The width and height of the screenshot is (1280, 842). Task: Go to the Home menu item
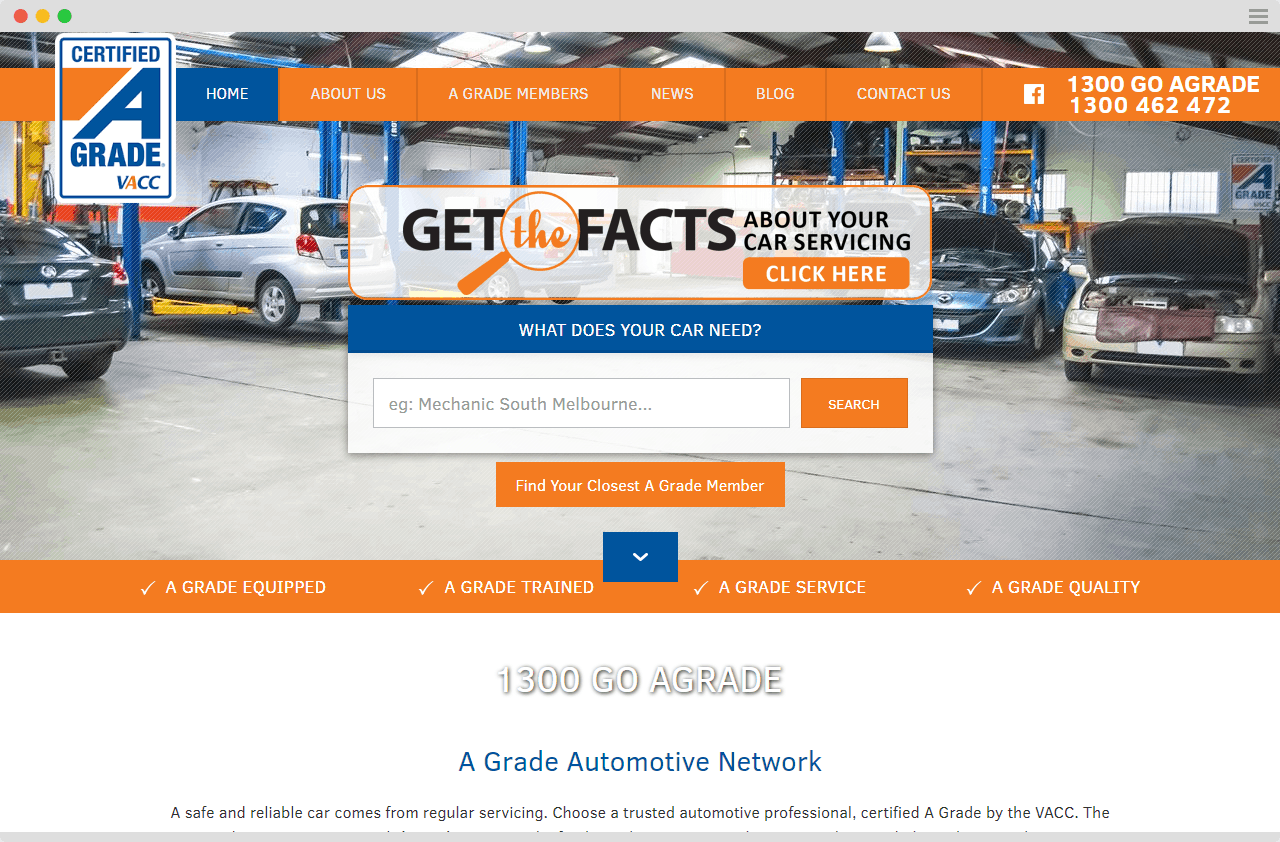227,94
